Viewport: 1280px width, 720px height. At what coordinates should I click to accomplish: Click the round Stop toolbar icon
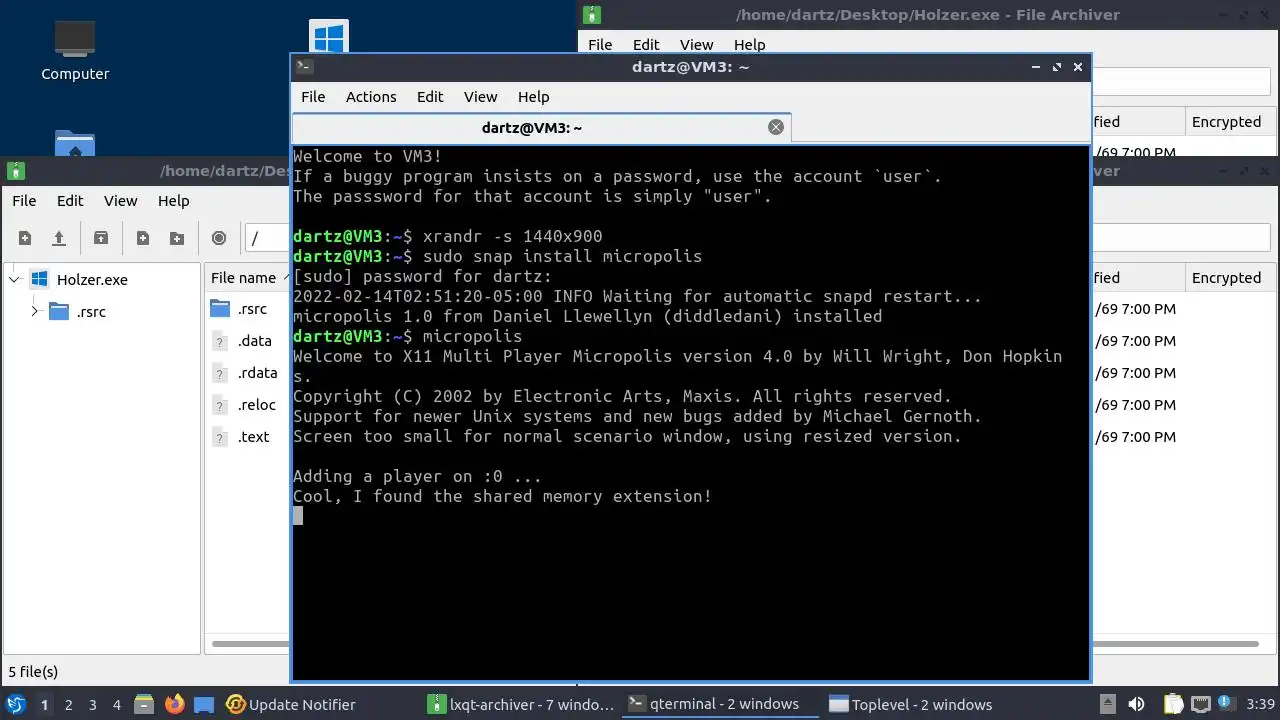tap(219, 238)
